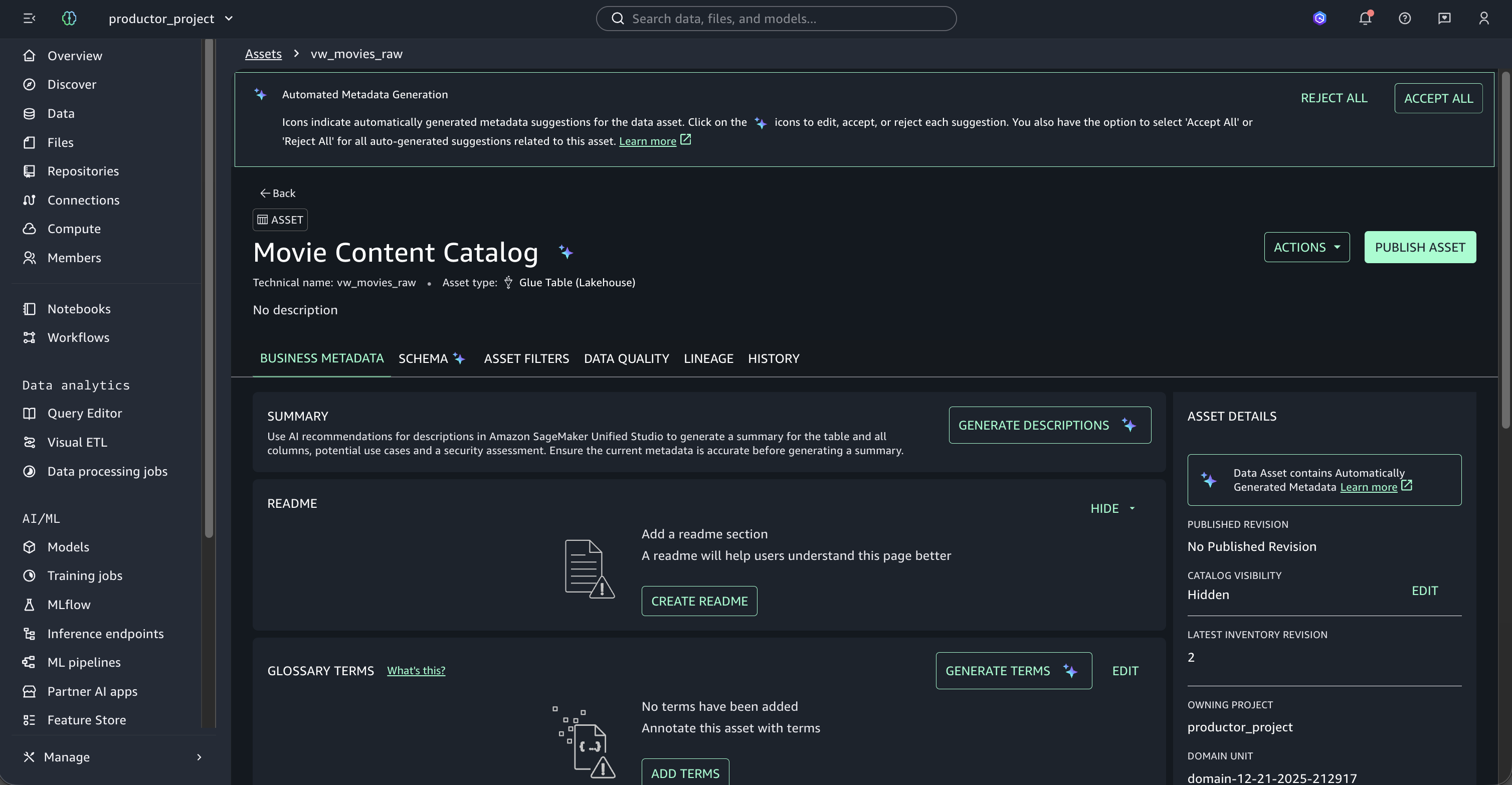Collapse the sidebar with the menu icon

pyautogui.click(x=30, y=18)
